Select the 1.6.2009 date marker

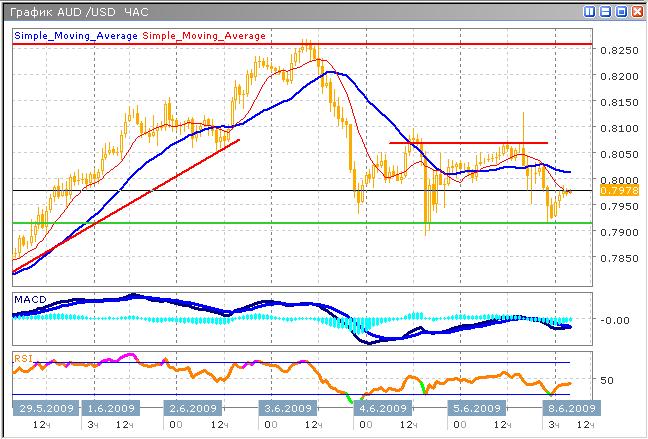(x=111, y=408)
